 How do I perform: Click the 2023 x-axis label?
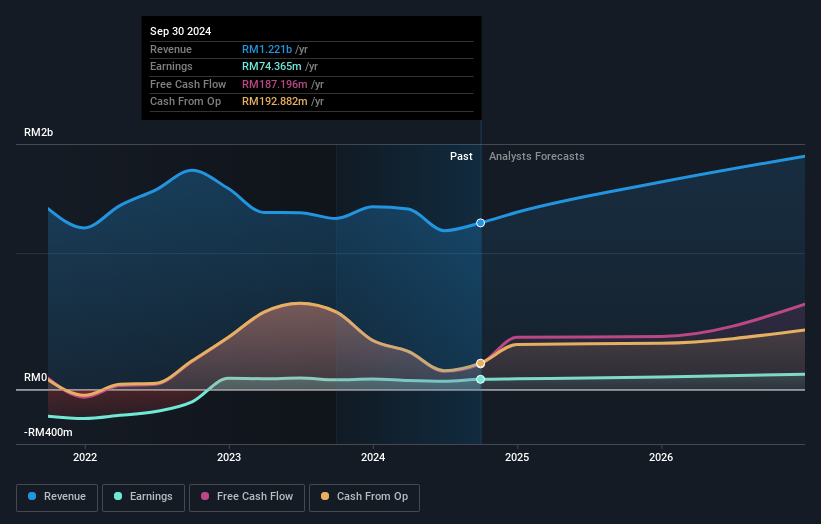229,457
